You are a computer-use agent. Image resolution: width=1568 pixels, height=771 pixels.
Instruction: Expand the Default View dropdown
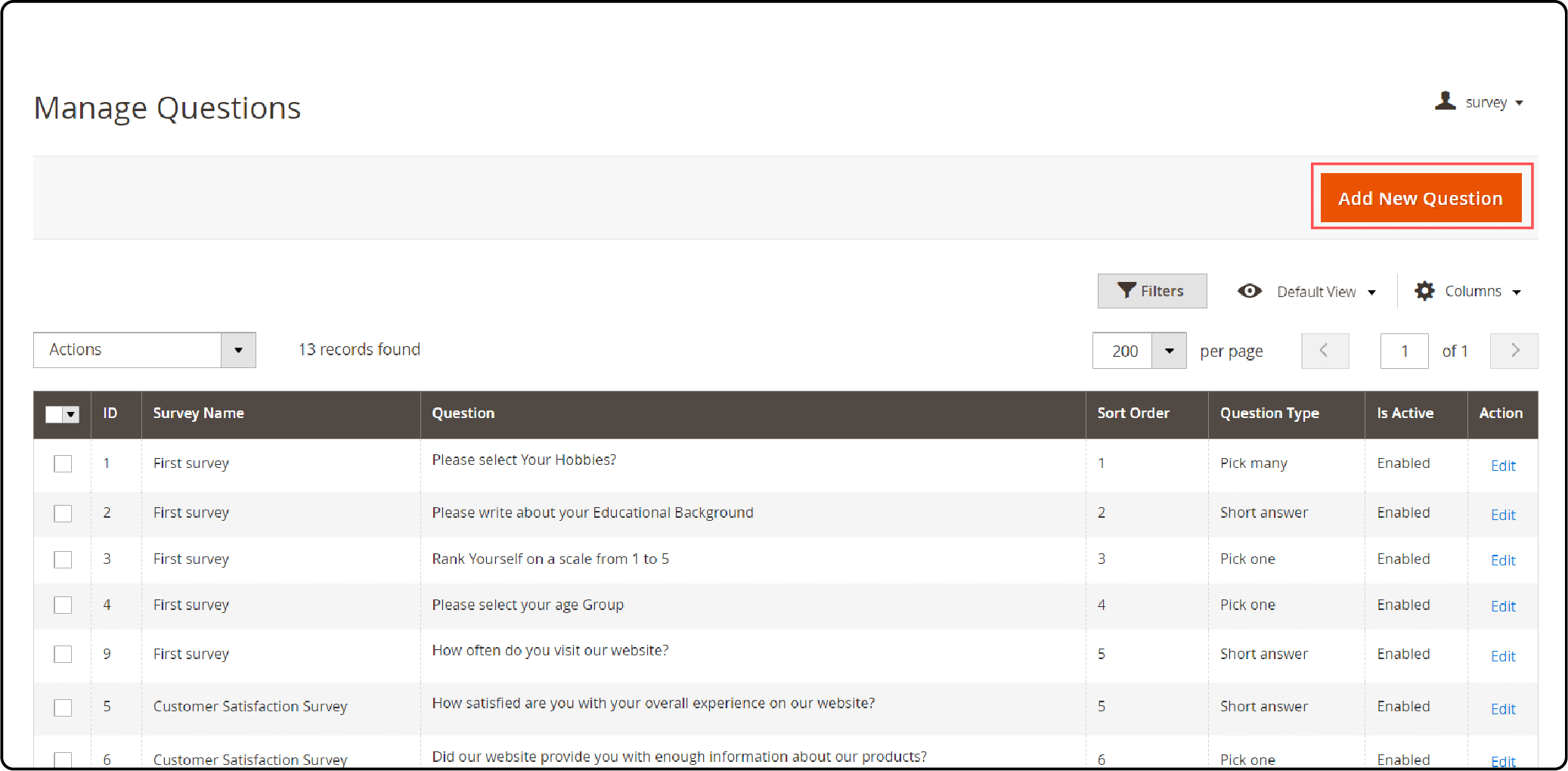pos(1371,293)
